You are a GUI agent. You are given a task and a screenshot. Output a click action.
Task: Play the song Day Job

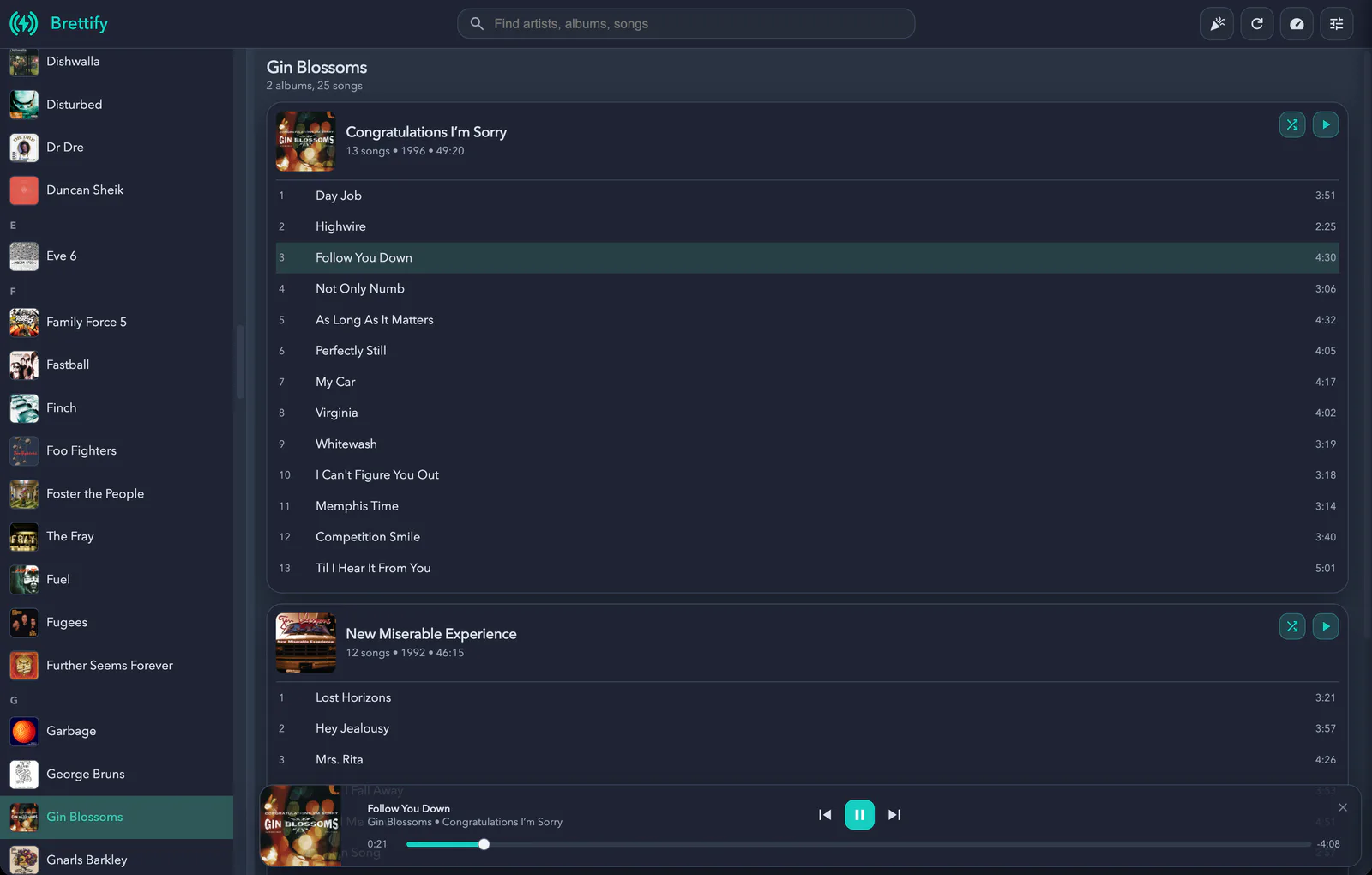tap(807, 196)
